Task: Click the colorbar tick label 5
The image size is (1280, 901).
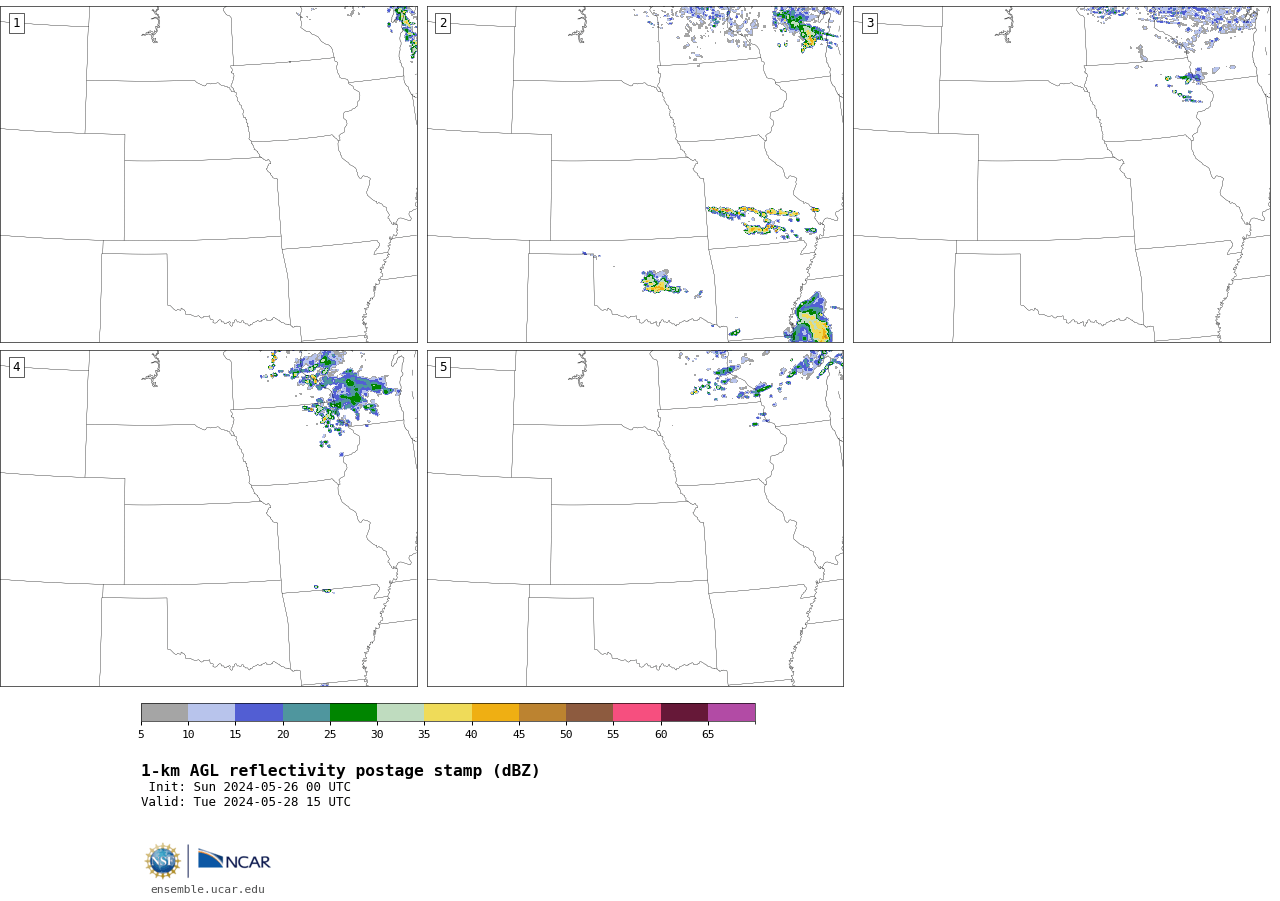Action: point(141,735)
